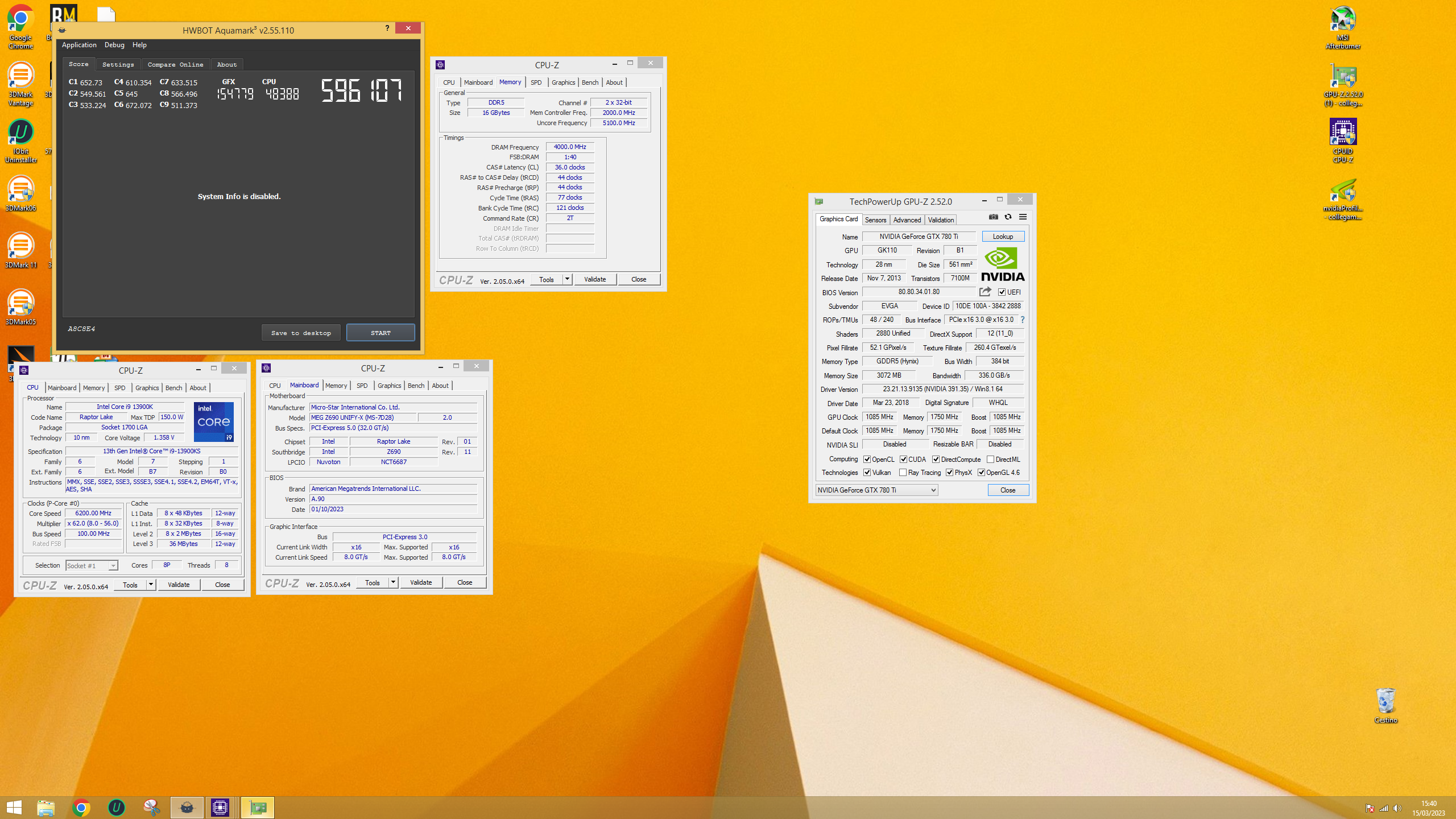Screen dimensions: 1456x819
Task: Open File Explorer from the taskbar
Action: click(x=46, y=808)
